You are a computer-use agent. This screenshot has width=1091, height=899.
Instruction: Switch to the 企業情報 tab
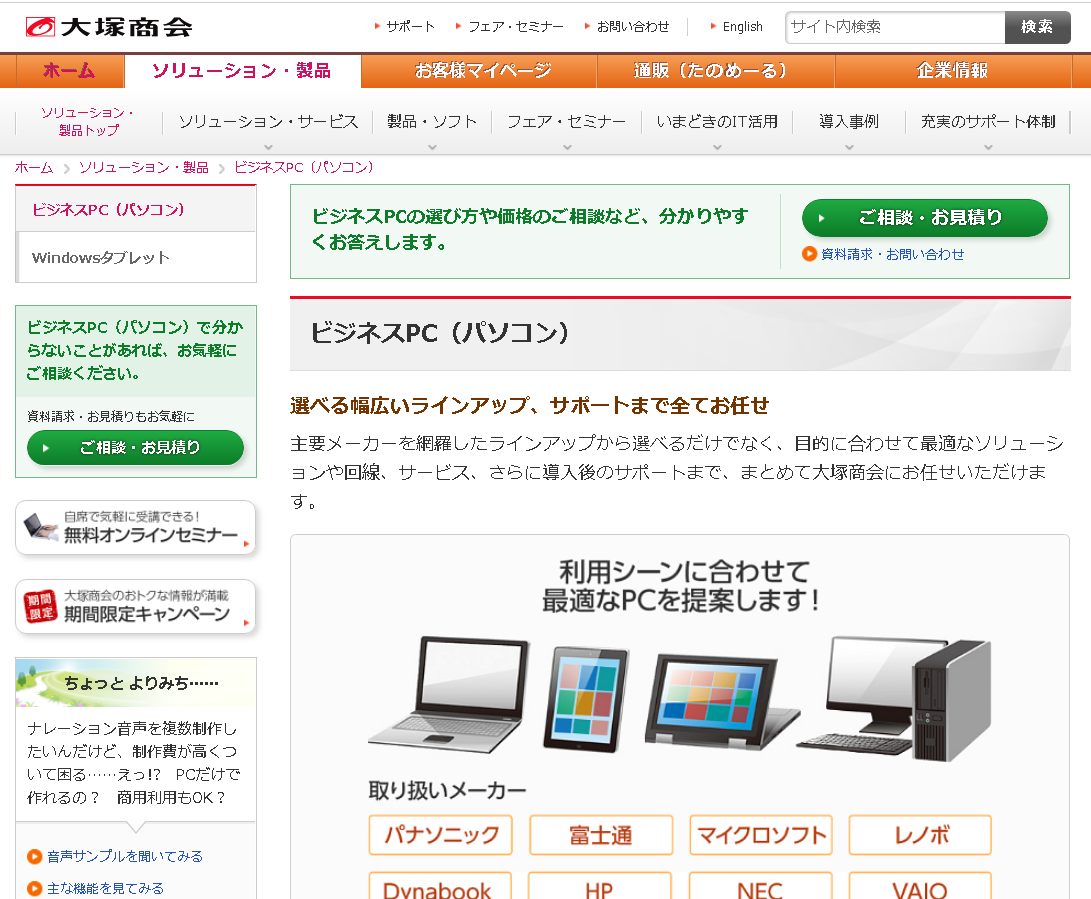click(952, 71)
